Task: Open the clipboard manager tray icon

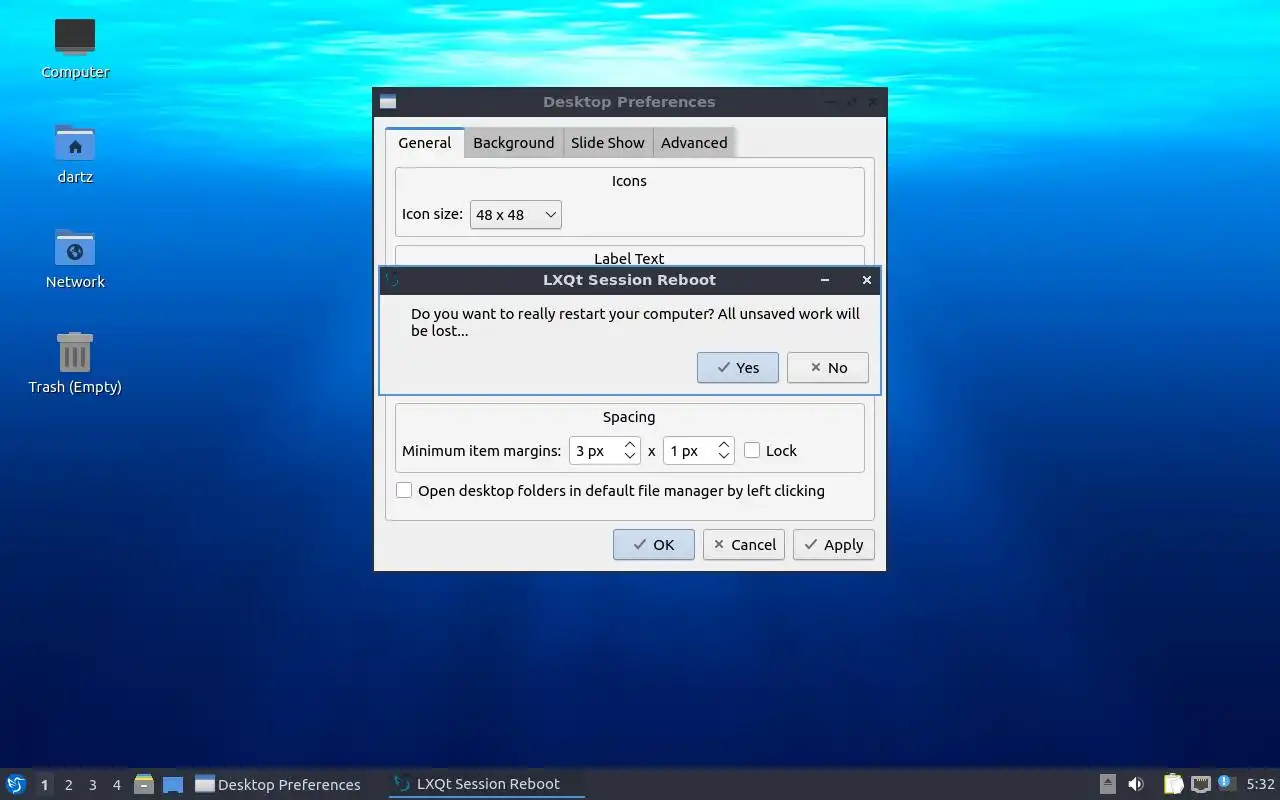Action: tap(1173, 784)
